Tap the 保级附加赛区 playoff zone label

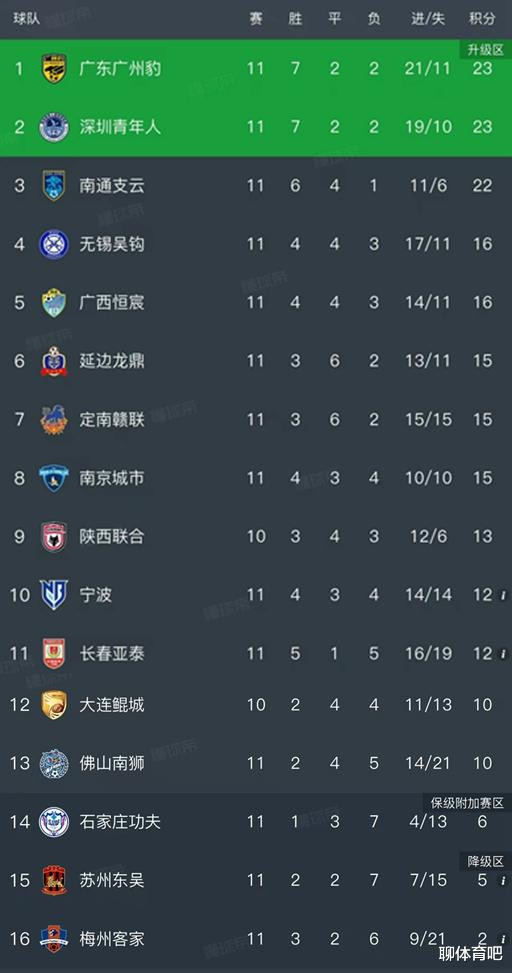[x=467, y=802]
